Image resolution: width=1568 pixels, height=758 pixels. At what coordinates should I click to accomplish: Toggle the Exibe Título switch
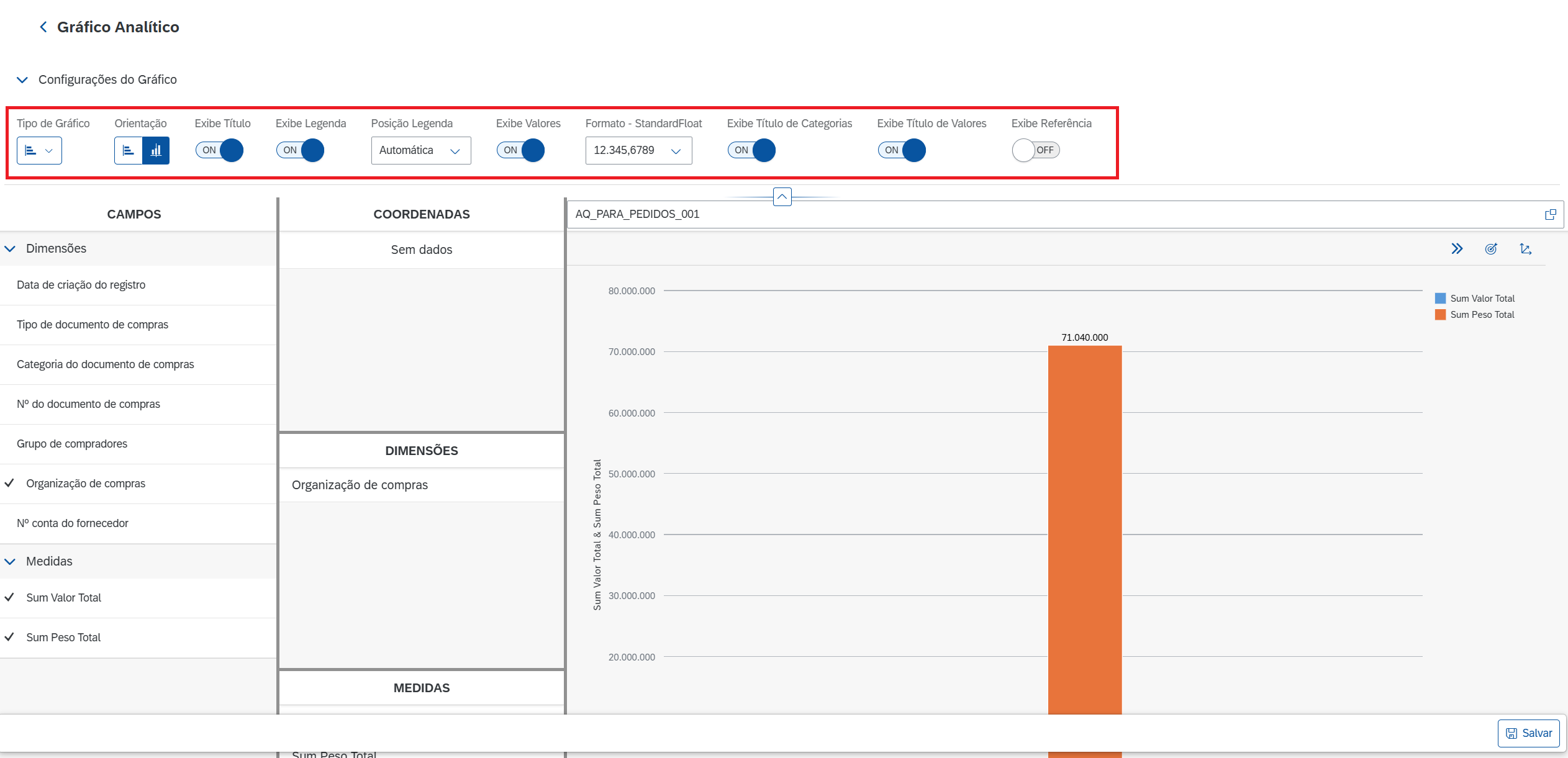[219, 150]
